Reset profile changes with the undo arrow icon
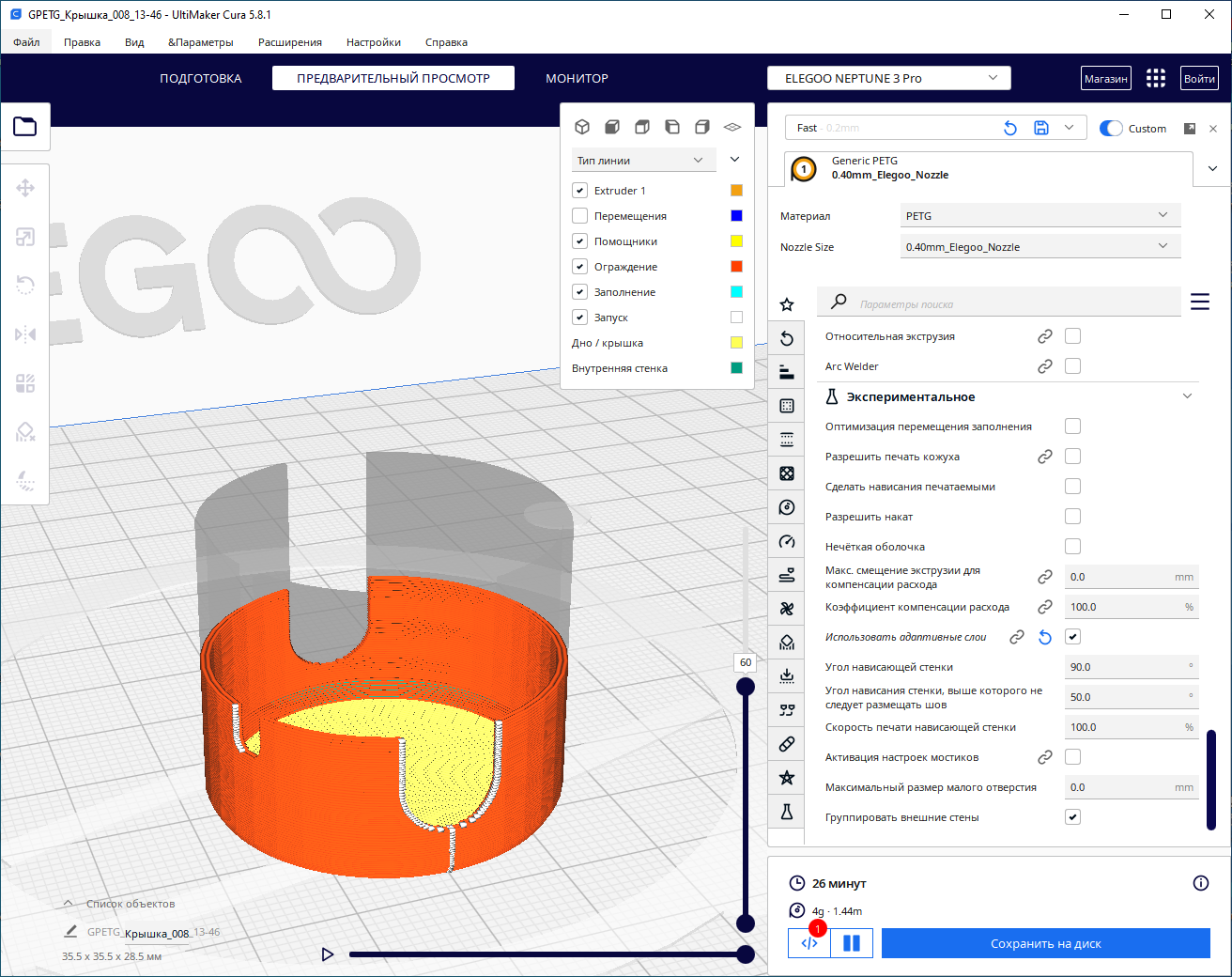Viewport: 1232px width, 977px height. coord(1010,128)
